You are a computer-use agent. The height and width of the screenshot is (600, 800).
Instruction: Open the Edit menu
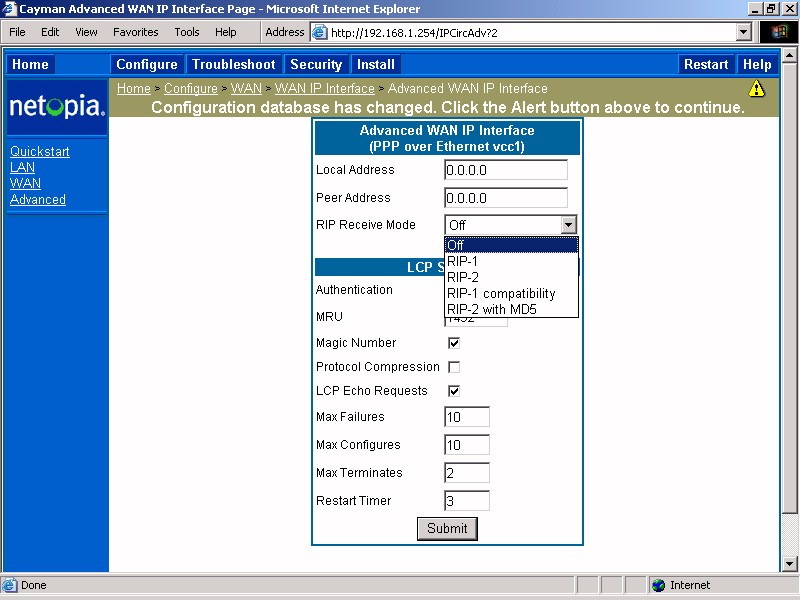click(50, 32)
